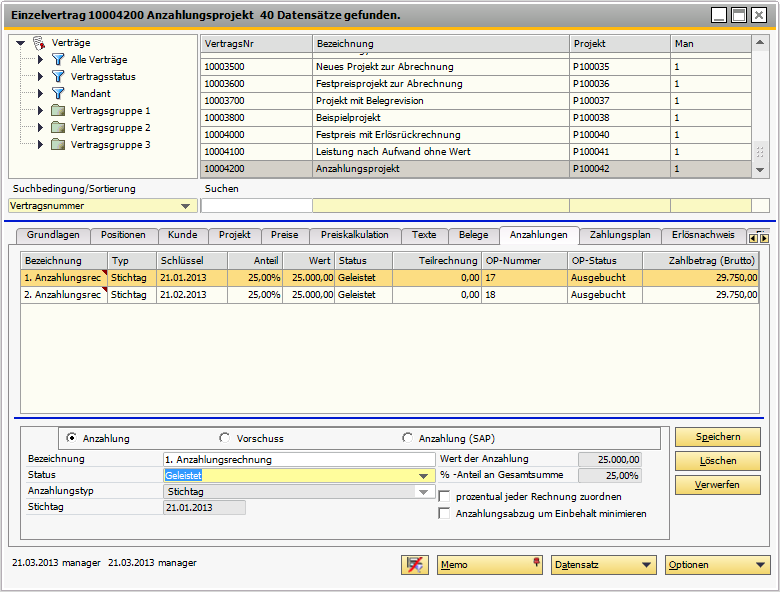Click the crossed-out icon button left of Memo
This screenshot has height=592, width=780.
(x=414, y=565)
